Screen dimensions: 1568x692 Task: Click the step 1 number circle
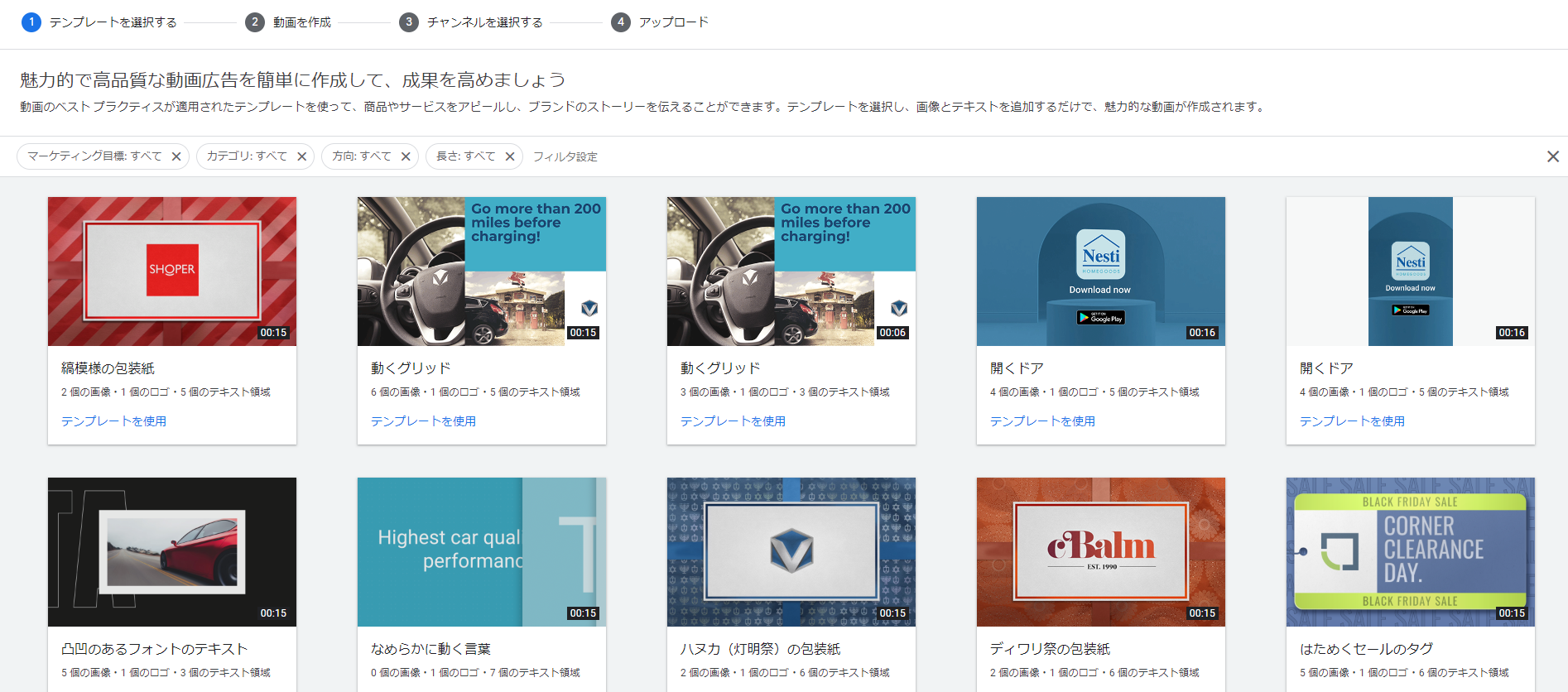31,22
